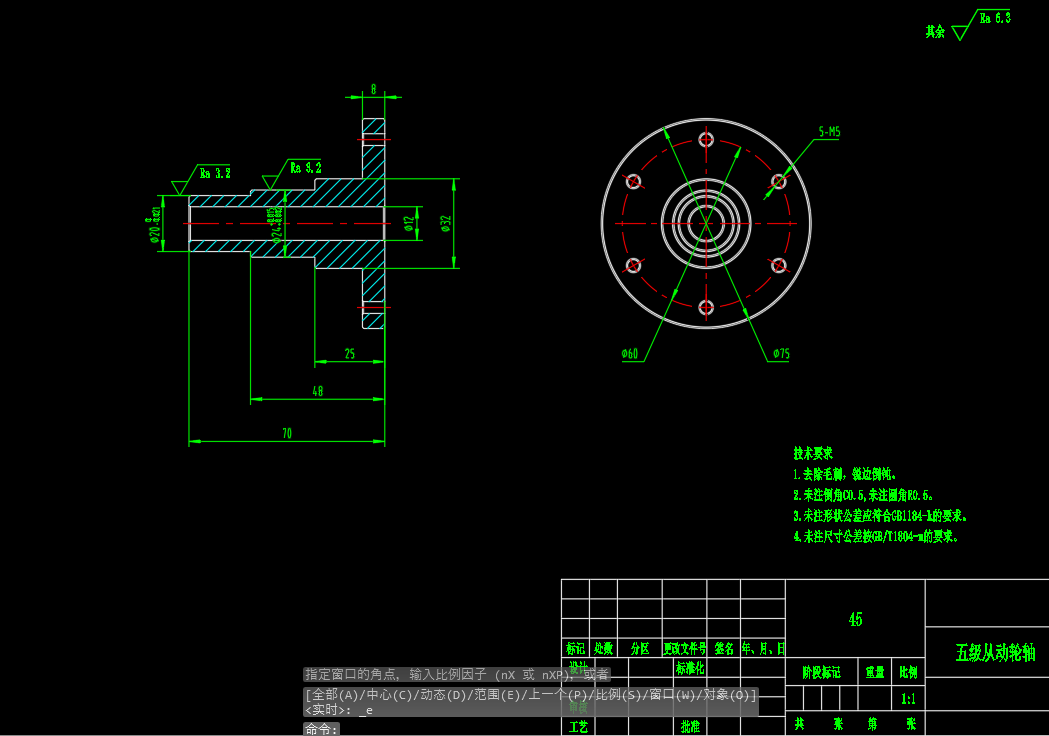This screenshot has width=1049, height=736.
Task: Select the '技术要求' heading text
Action: tap(813, 453)
